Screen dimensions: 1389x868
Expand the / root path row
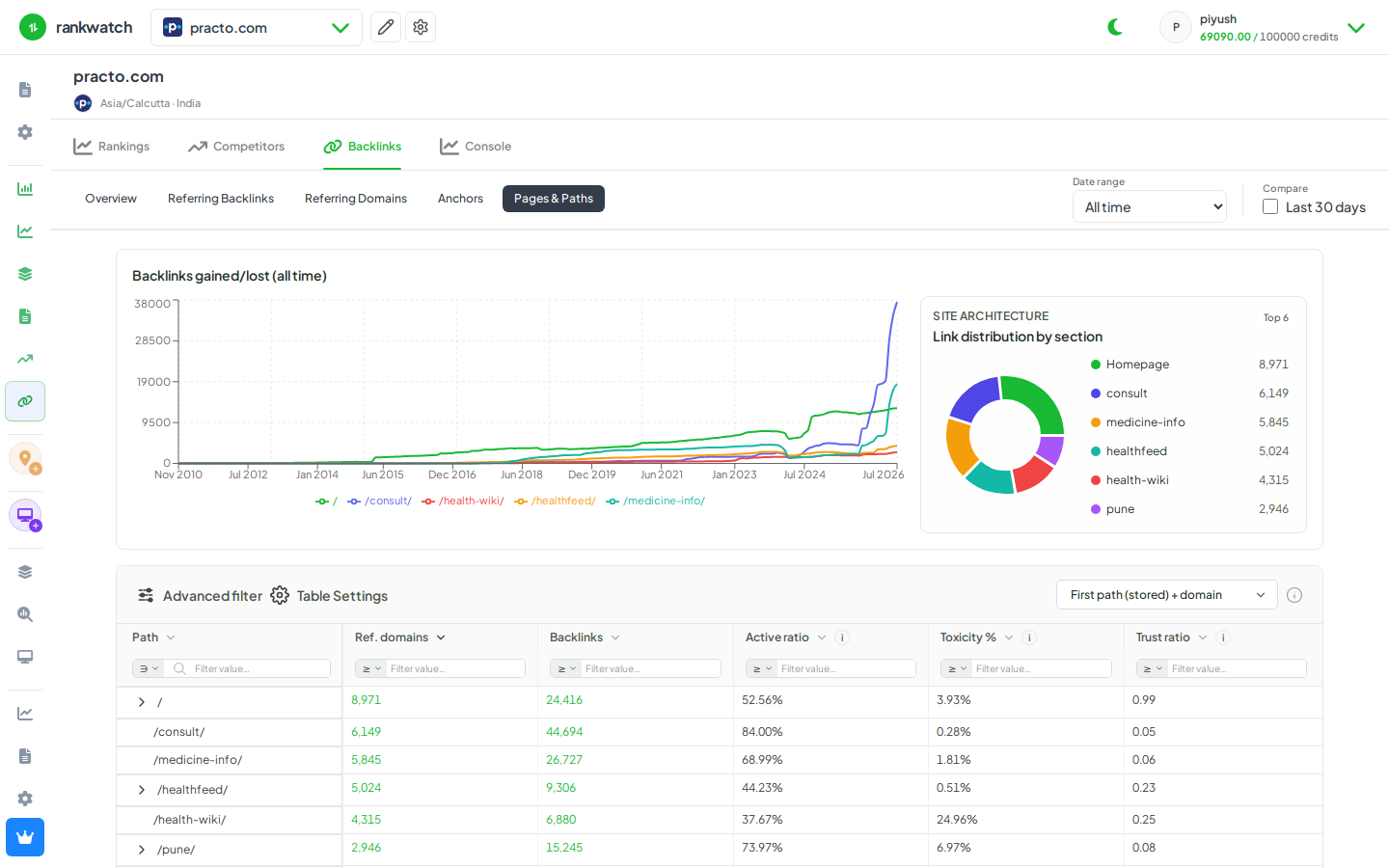[x=142, y=702]
